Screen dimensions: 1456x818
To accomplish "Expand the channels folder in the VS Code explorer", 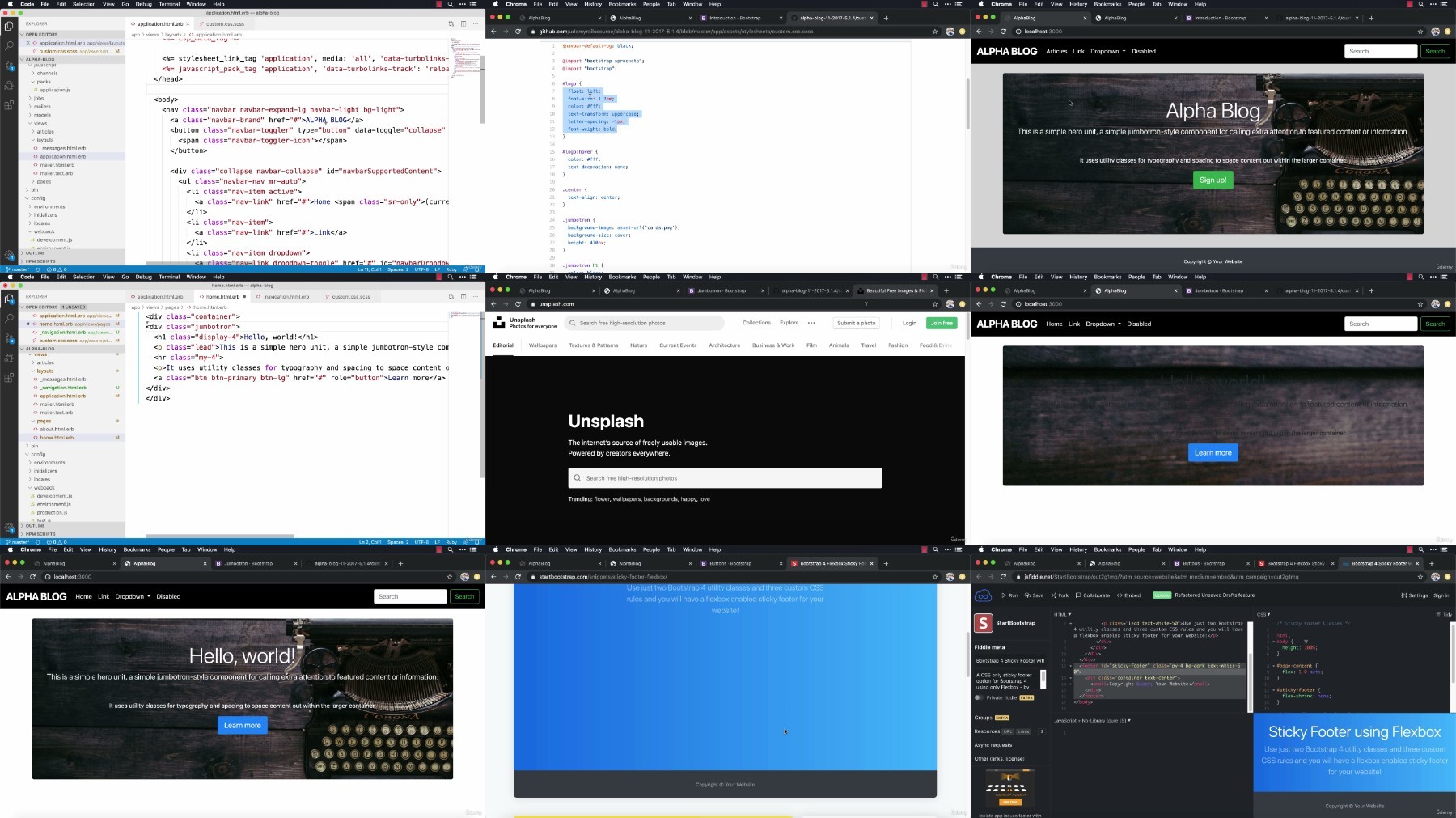I will pos(47,73).
